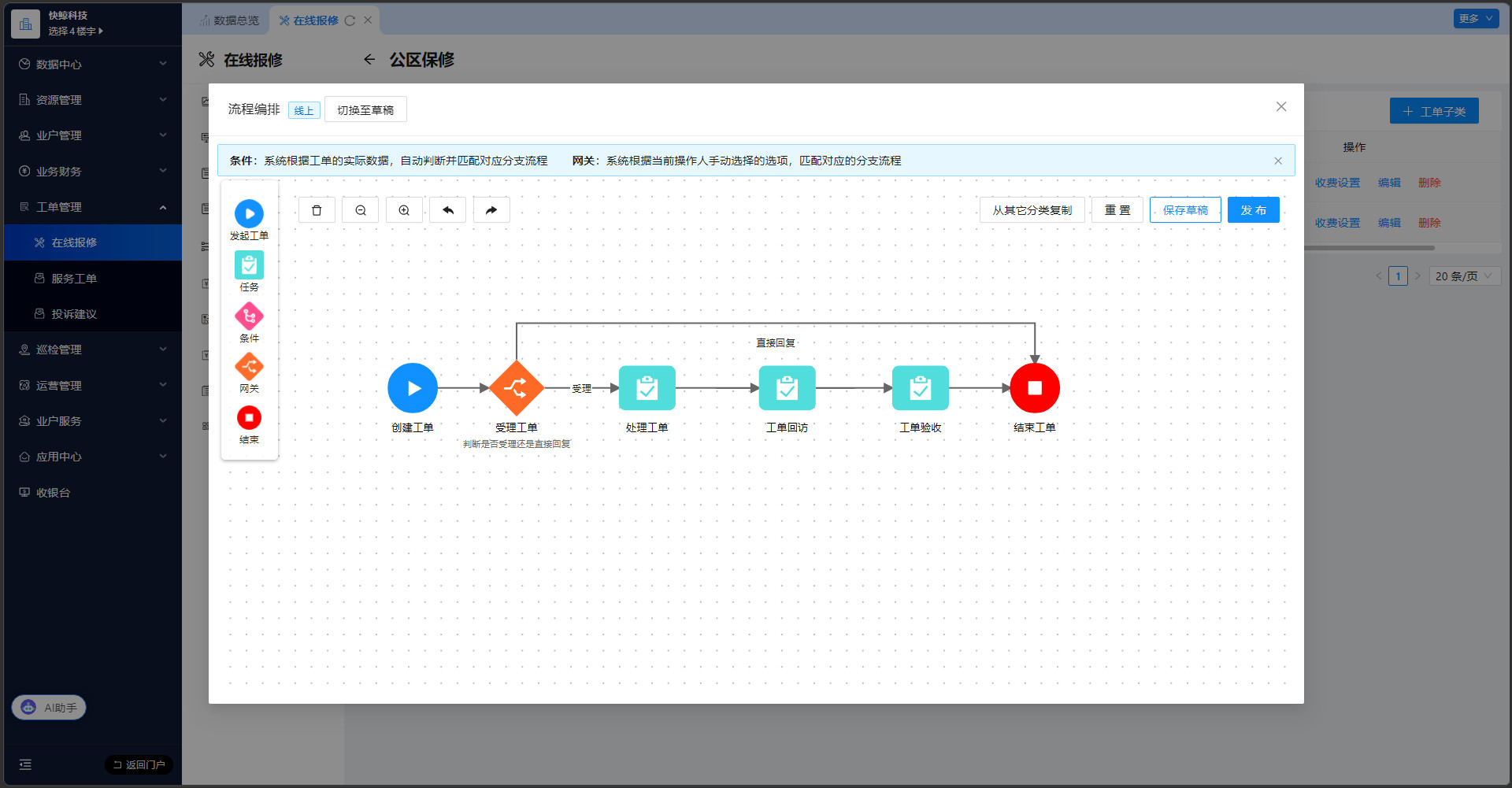This screenshot has height=788, width=1512.
Task: Open the 服务工单 menu item
Action: [x=74, y=279]
